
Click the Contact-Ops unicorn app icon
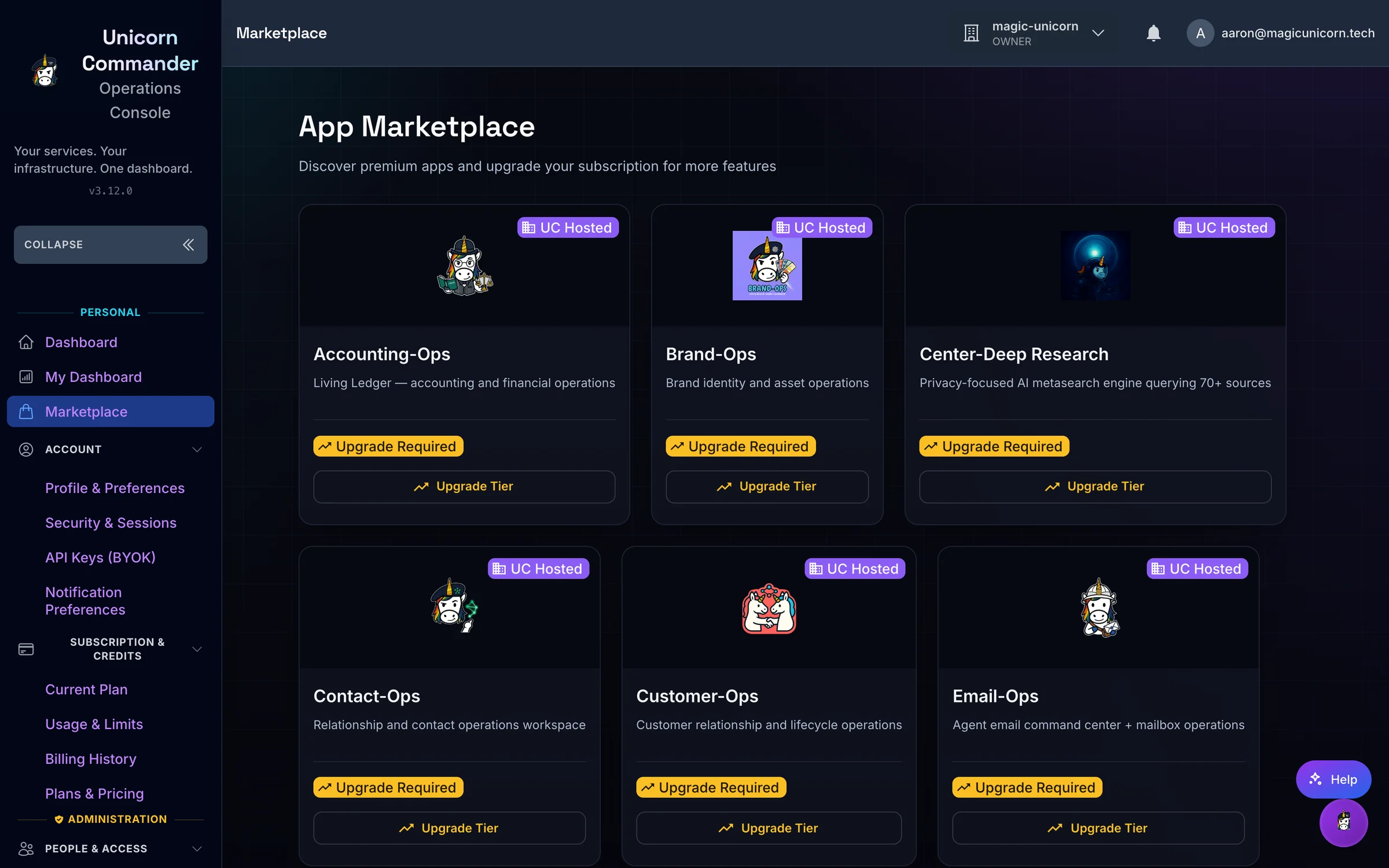[454, 605]
